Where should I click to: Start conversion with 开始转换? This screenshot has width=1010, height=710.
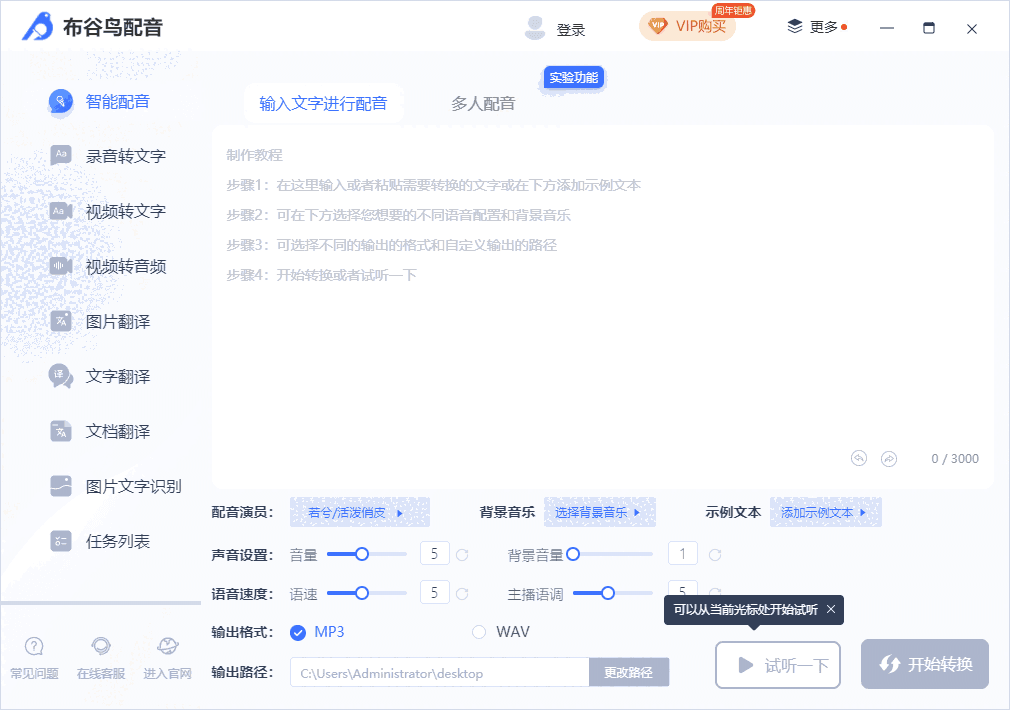(924, 663)
